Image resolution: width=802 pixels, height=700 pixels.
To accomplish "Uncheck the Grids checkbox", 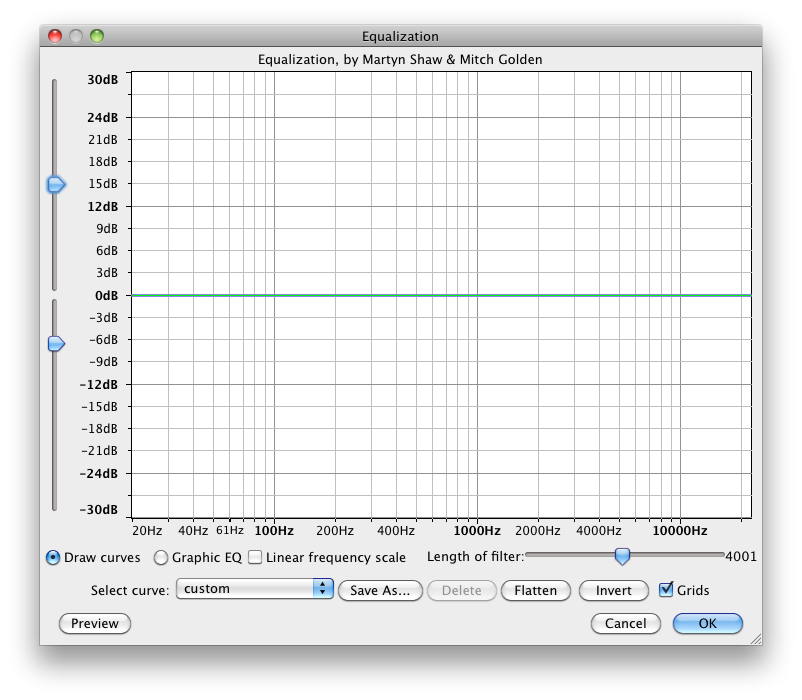I will coord(667,590).
